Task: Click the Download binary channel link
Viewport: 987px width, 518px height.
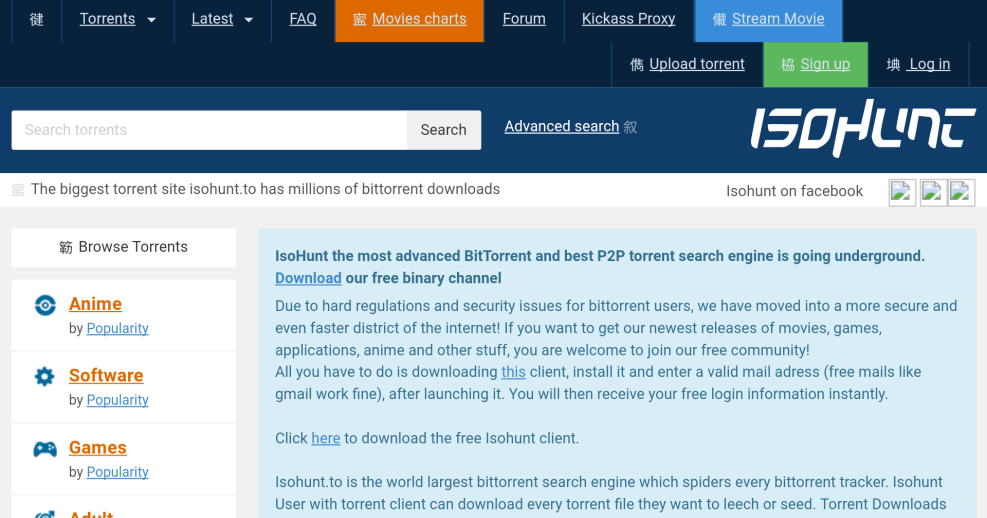Action: tap(308, 278)
